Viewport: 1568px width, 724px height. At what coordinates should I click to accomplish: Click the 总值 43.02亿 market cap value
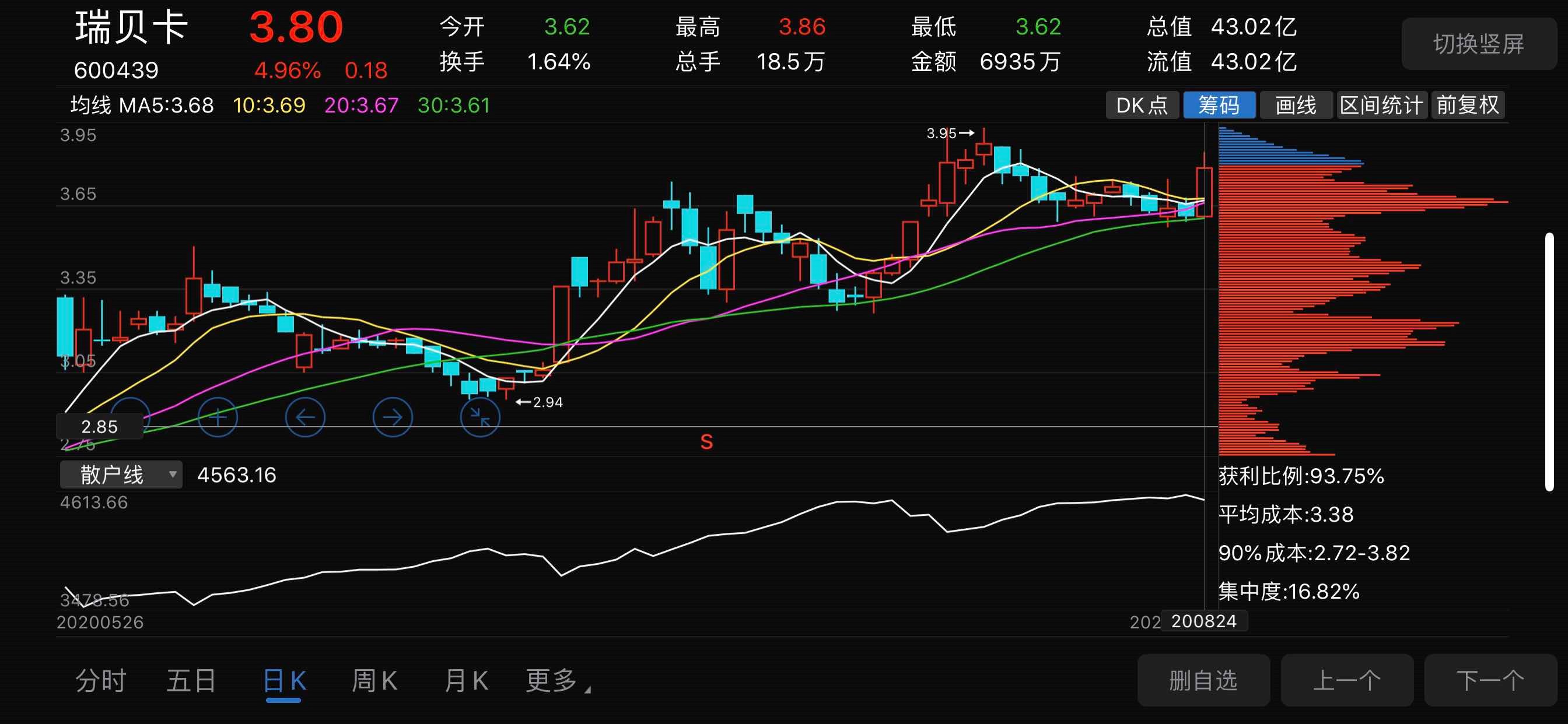[x=1254, y=27]
